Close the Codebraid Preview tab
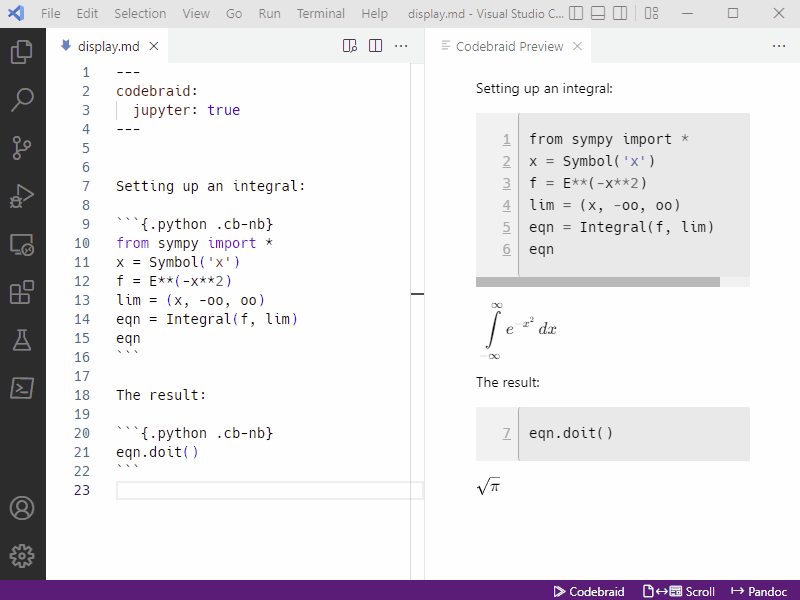The height and width of the screenshot is (600, 800). 578,46
